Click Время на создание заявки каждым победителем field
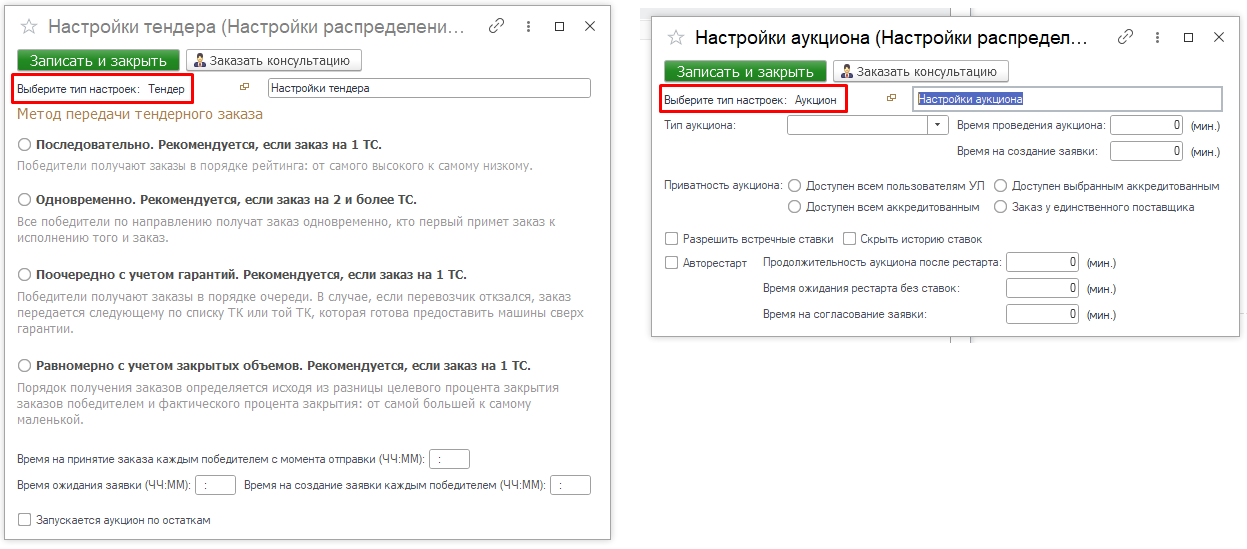 point(571,485)
